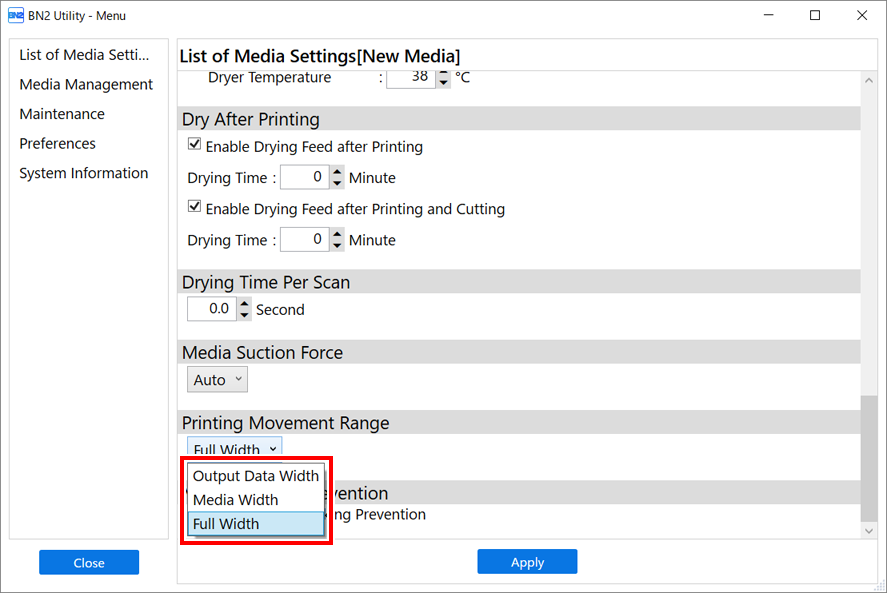Go to Maintenance section
The image size is (887, 593).
point(62,114)
